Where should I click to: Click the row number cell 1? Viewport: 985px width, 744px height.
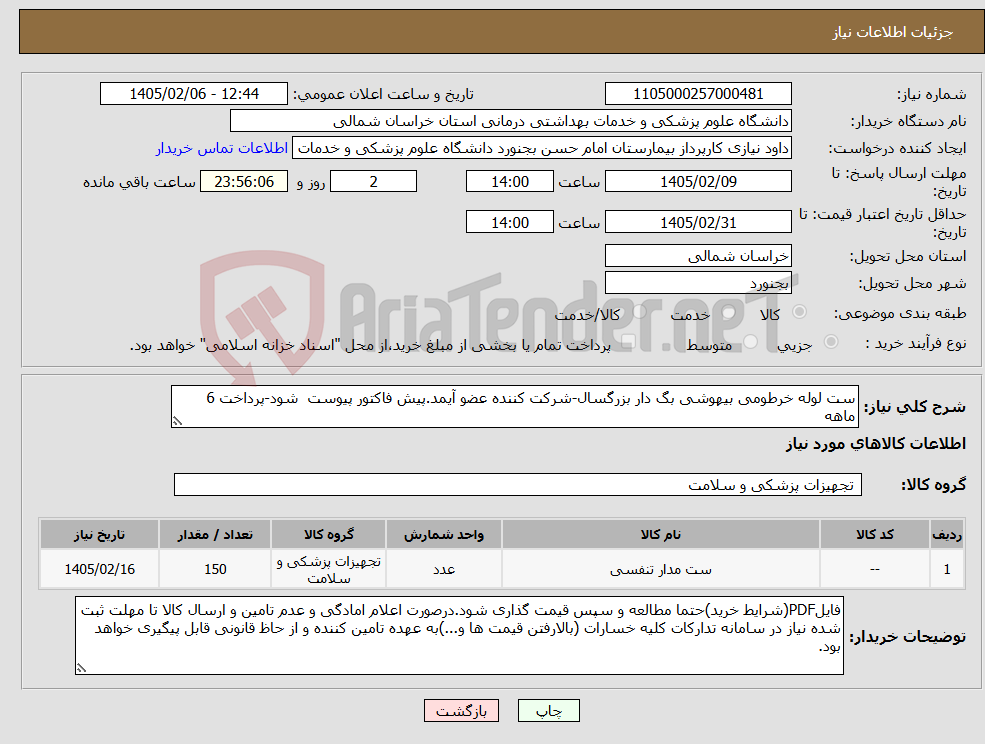pyautogui.click(x=947, y=569)
